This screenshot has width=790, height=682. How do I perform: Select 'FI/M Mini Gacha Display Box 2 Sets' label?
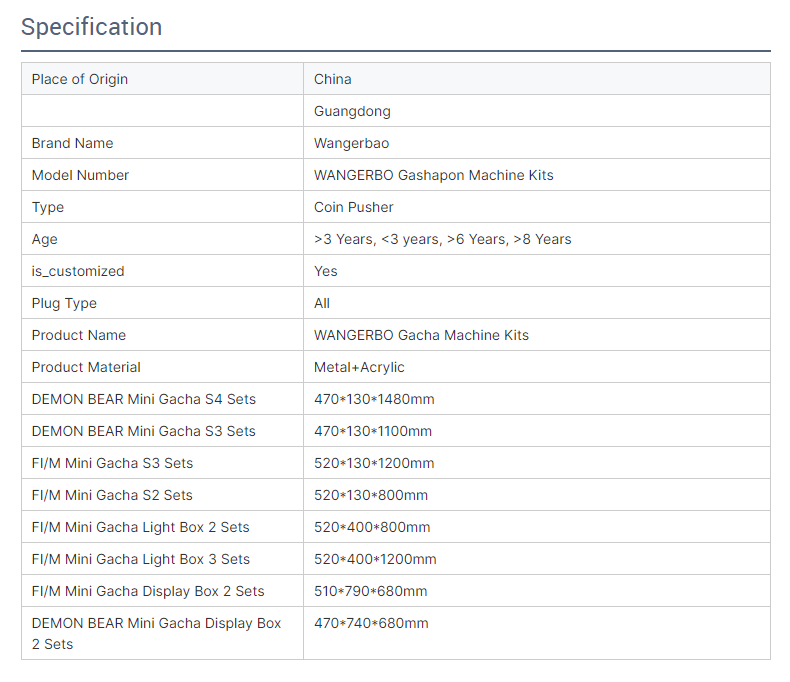pyautogui.click(x=148, y=591)
